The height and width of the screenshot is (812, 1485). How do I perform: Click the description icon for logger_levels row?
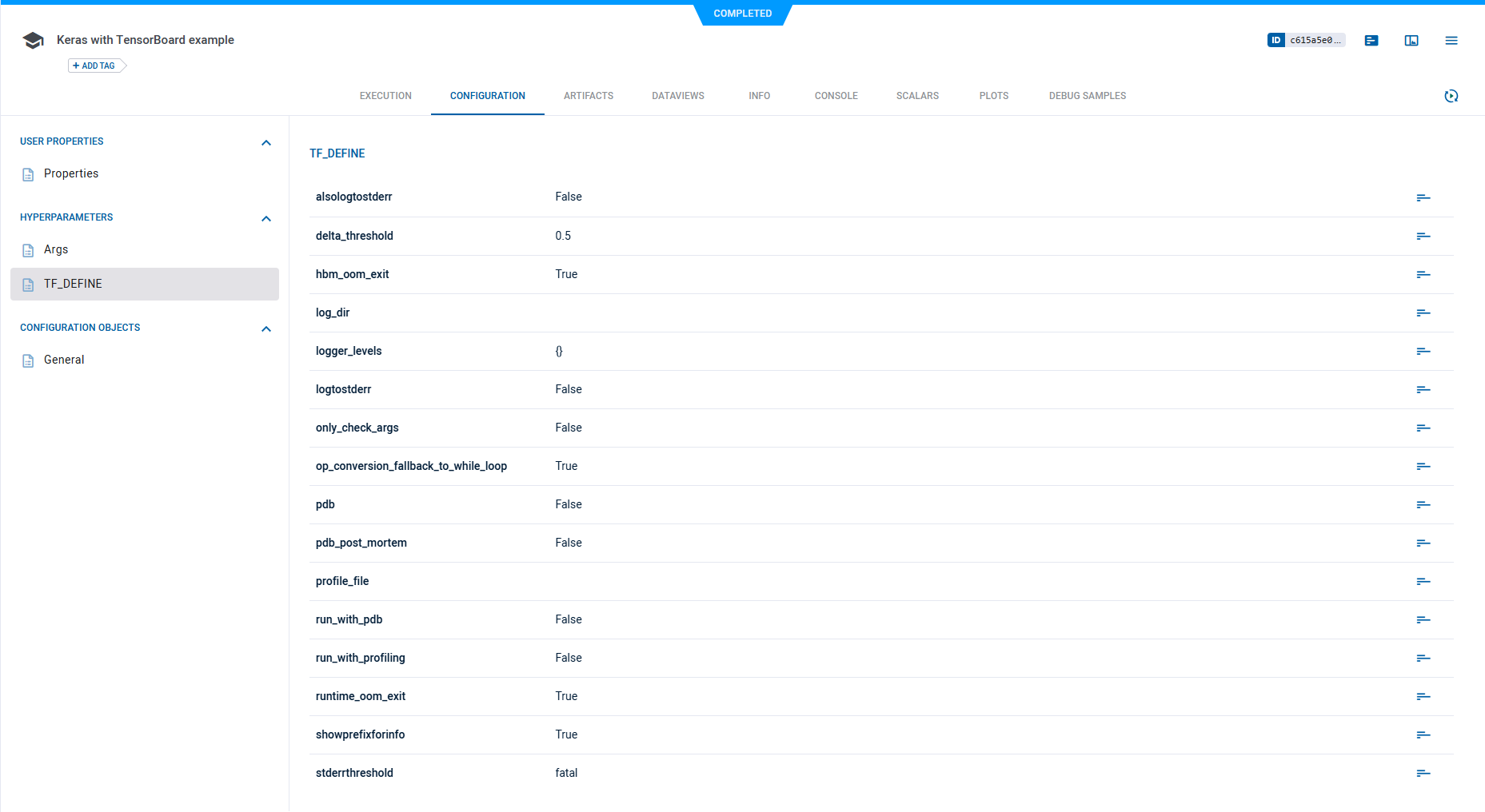1423,351
